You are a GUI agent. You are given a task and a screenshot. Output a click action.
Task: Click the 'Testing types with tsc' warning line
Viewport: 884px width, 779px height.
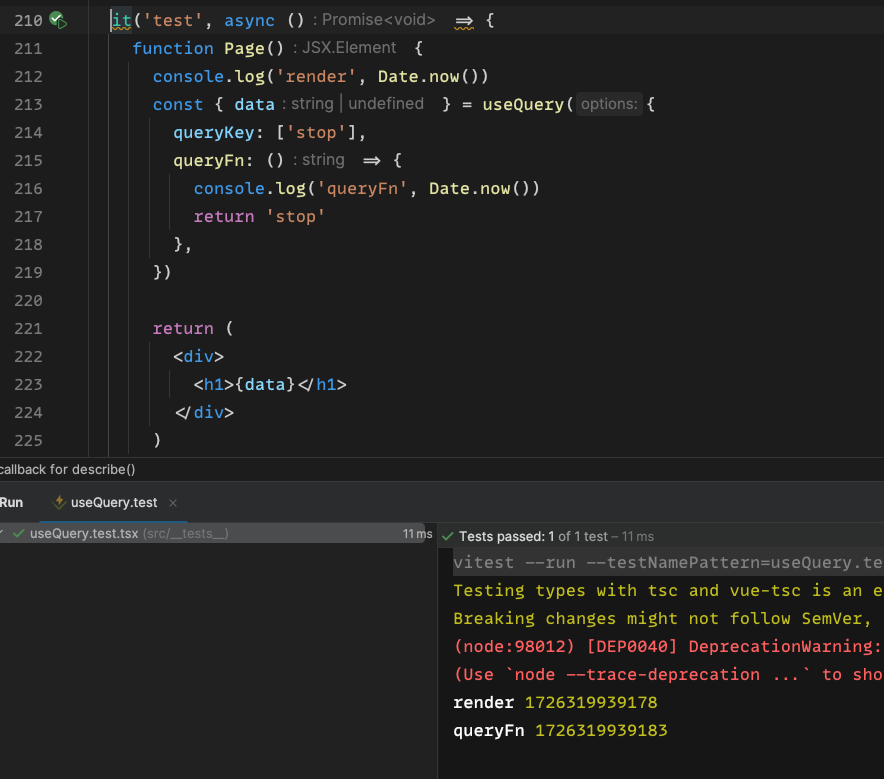[x=668, y=590]
